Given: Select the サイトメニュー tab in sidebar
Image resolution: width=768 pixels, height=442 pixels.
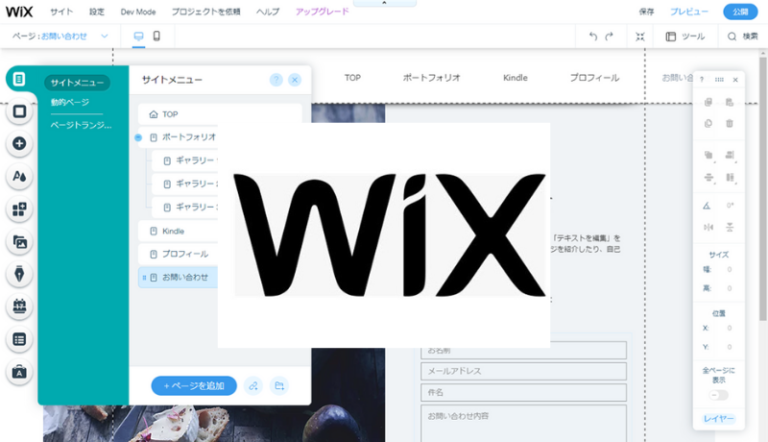Looking at the screenshot, I should click(x=77, y=83).
